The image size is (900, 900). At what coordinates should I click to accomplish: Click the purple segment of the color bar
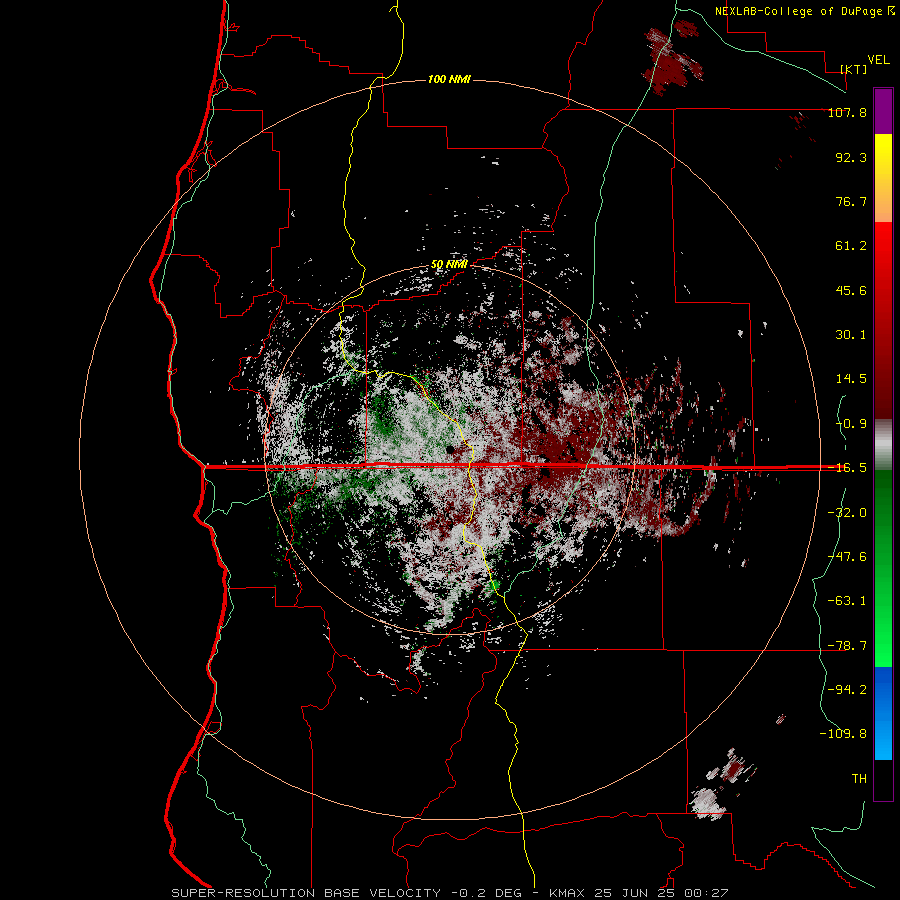(883, 112)
